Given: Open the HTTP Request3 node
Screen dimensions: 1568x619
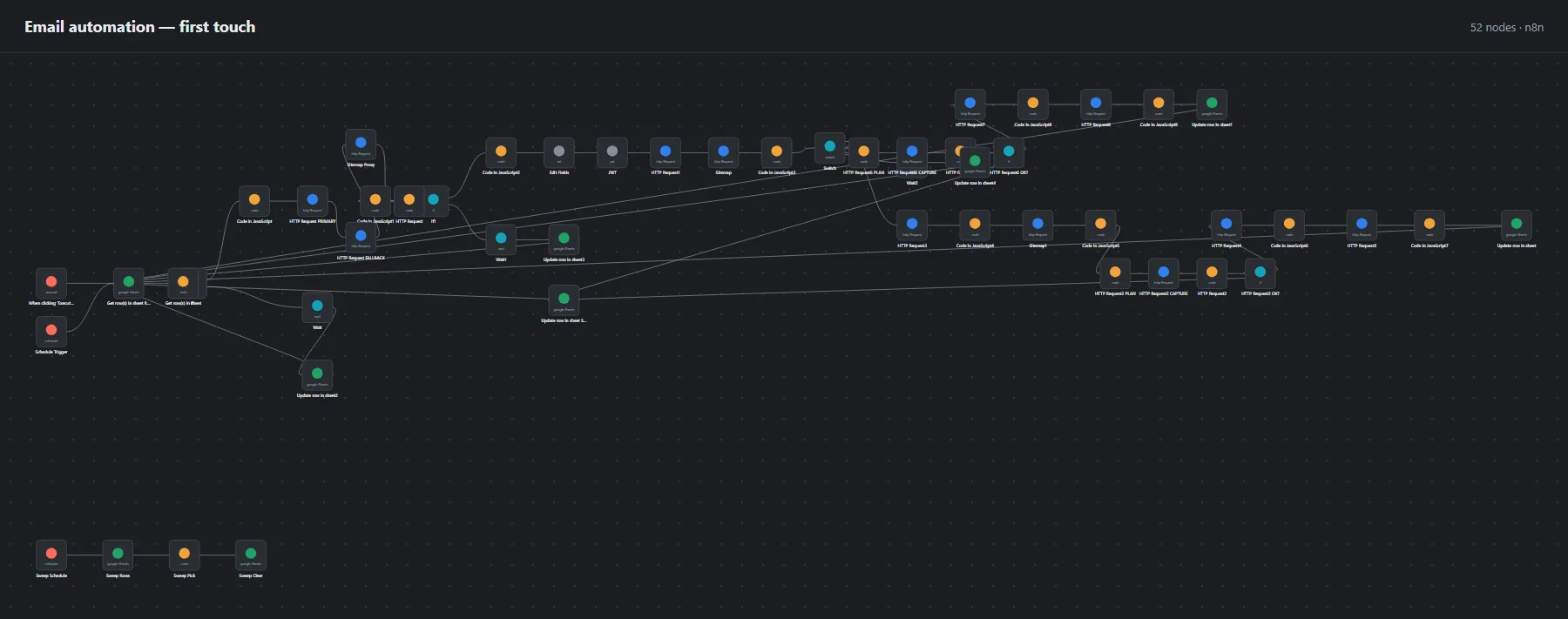Looking at the screenshot, I should point(912,226).
